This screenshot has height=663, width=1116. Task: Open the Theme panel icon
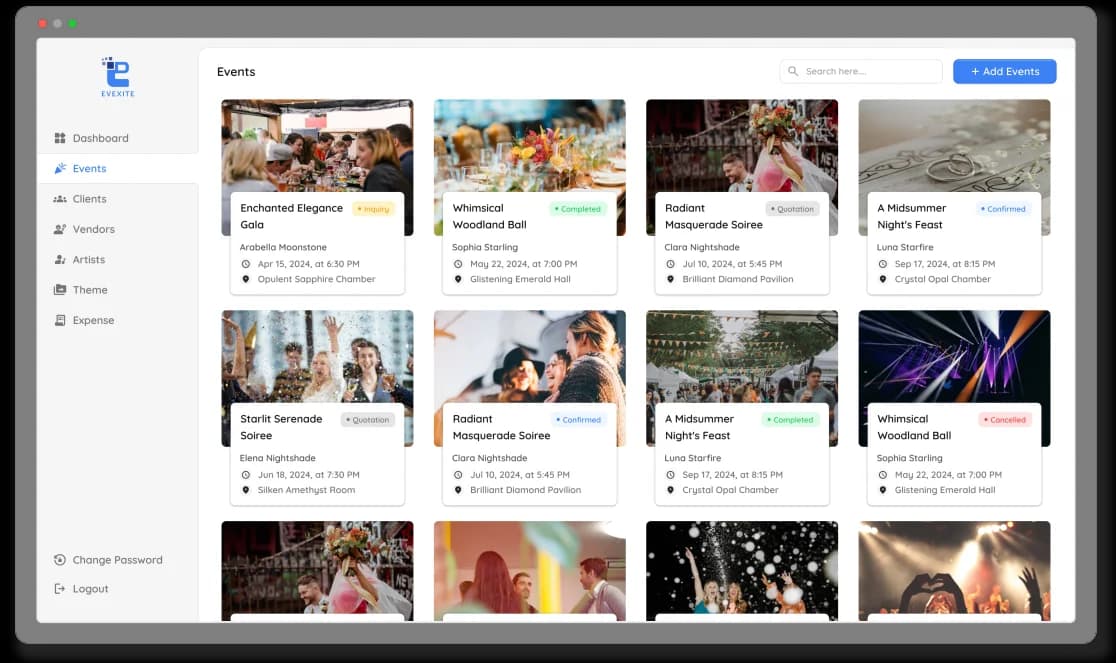pyautogui.click(x=62, y=290)
